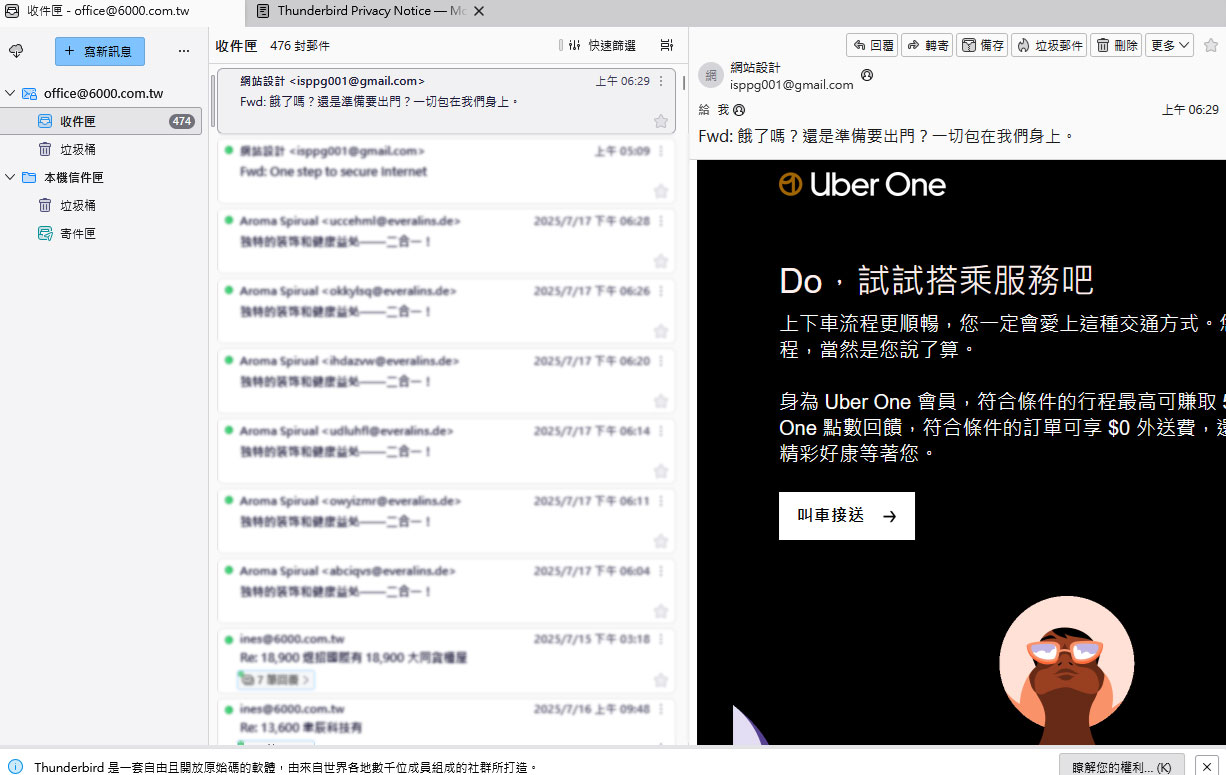
Task: Open the 更多 dropdown in the message toolbar
Action: (x=1170, y=45)
